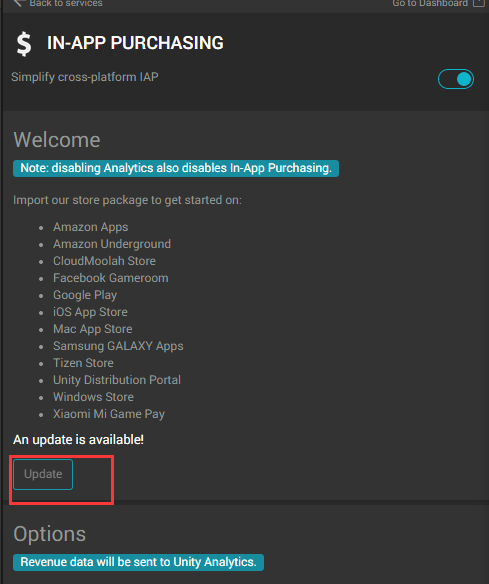This screenshot has width=489, height=584.
Task: Click the Options section heading
Action: click(50, 534)
